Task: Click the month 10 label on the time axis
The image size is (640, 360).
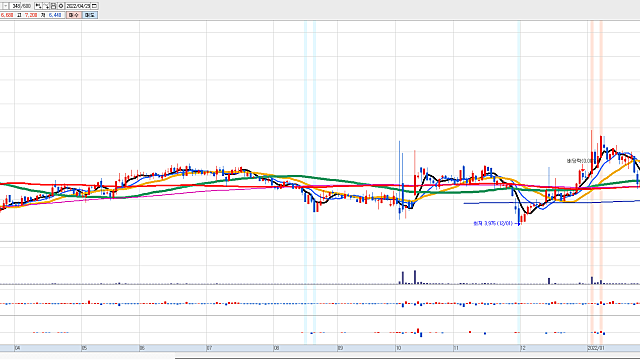Action: (x=399, y=348)
